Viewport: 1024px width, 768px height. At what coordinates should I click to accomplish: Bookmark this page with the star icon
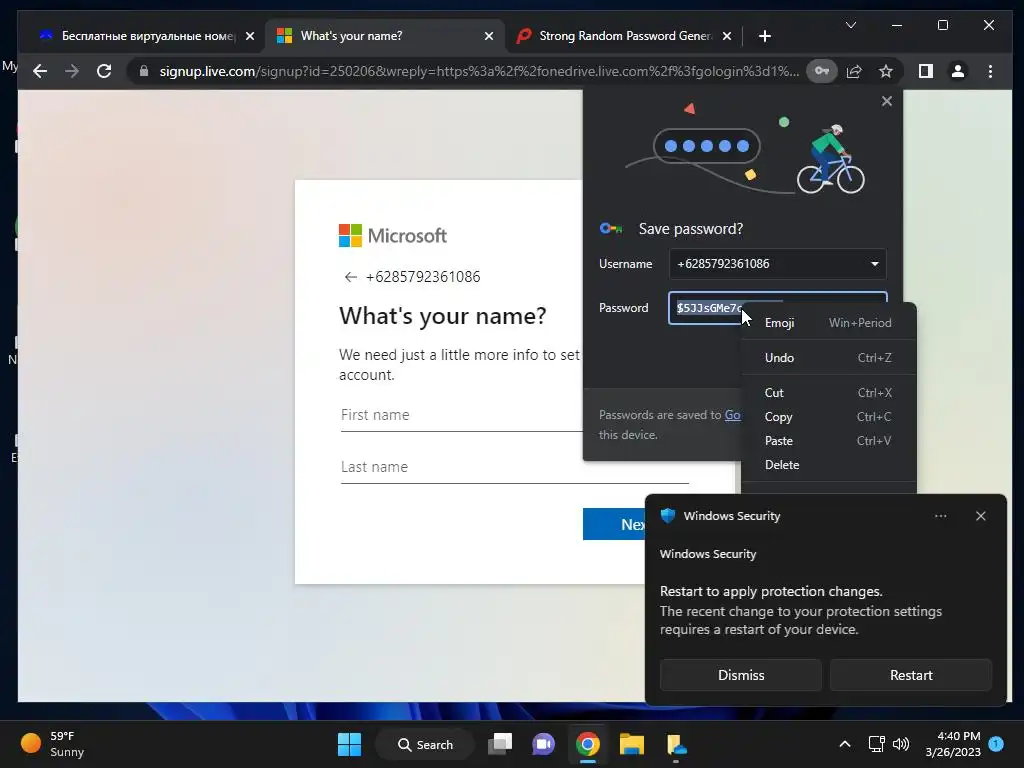pos(886,71)
